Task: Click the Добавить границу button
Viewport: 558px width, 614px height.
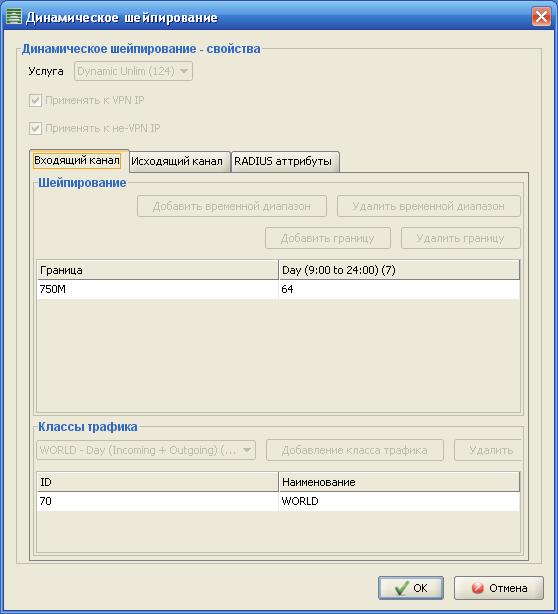Action: (328, 238)
